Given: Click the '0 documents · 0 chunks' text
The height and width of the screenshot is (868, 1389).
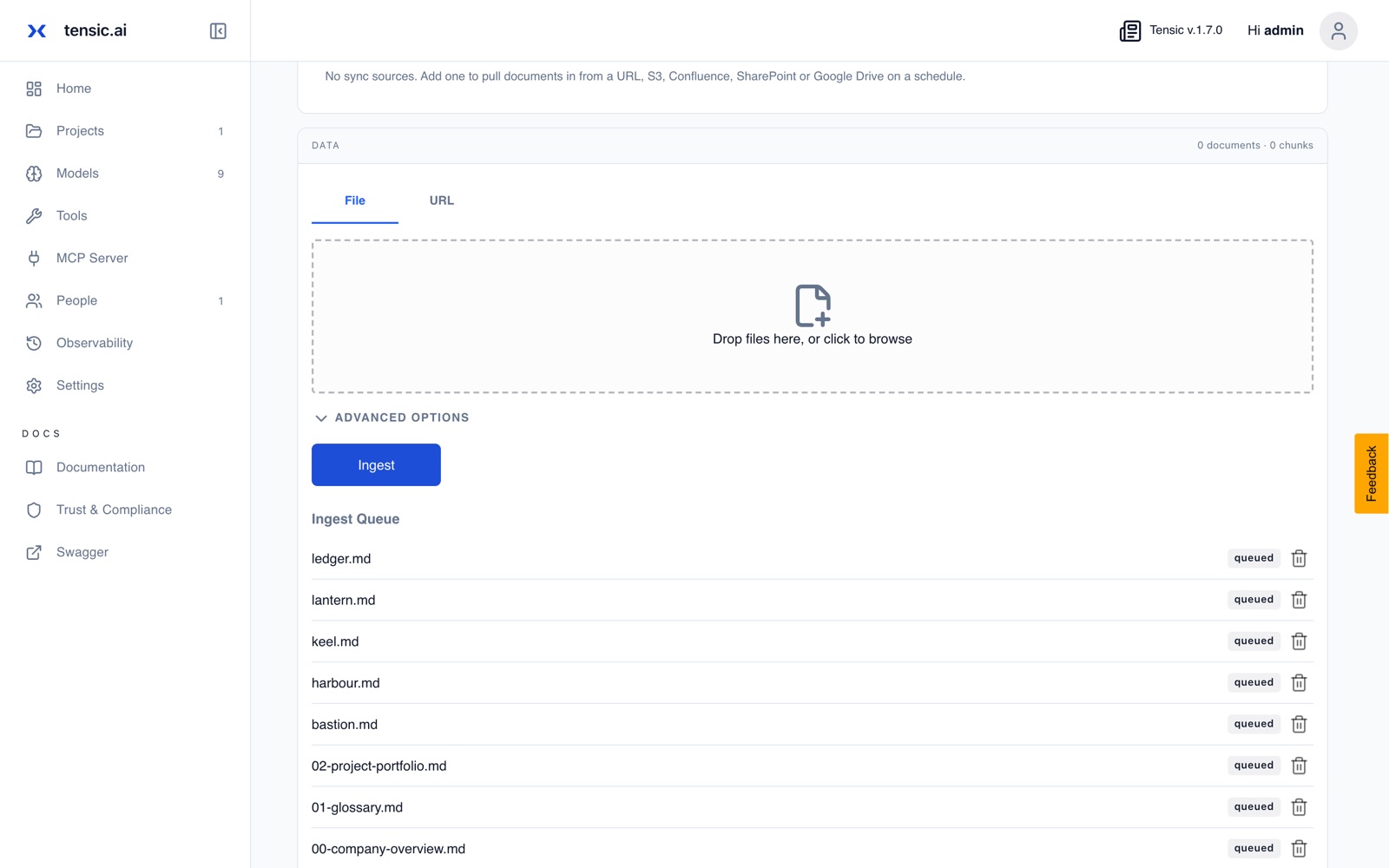Looking at the screenshot, I should click(1254, 146).
